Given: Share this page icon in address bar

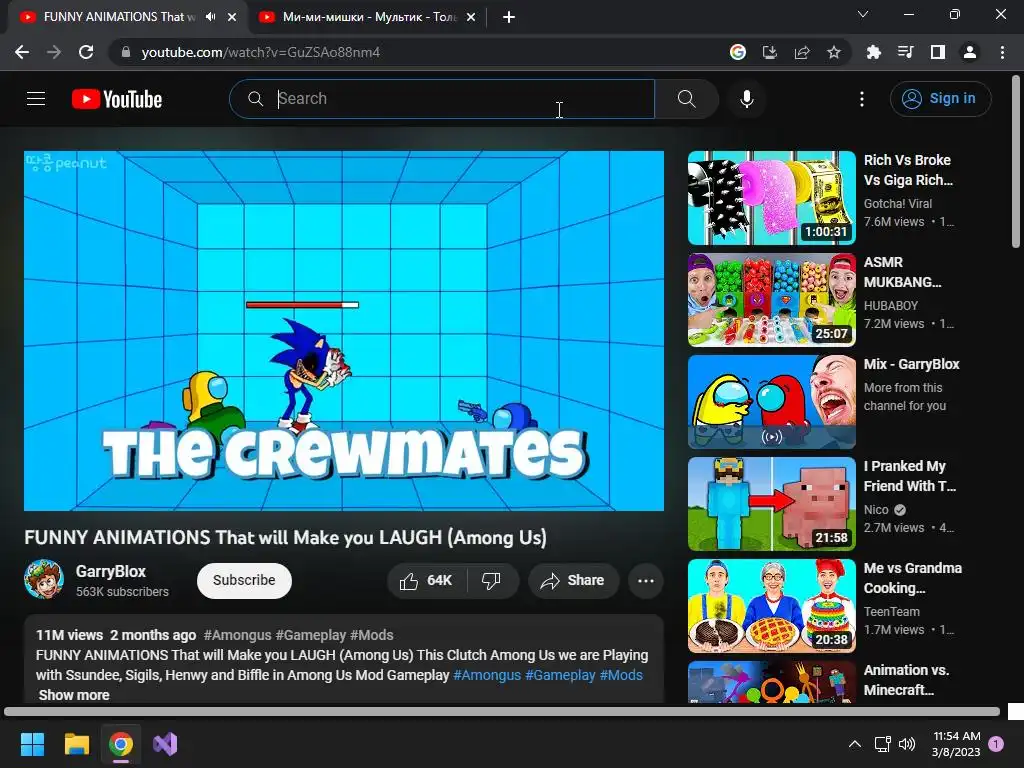Looking at the screenshot, I should [802, 52].
